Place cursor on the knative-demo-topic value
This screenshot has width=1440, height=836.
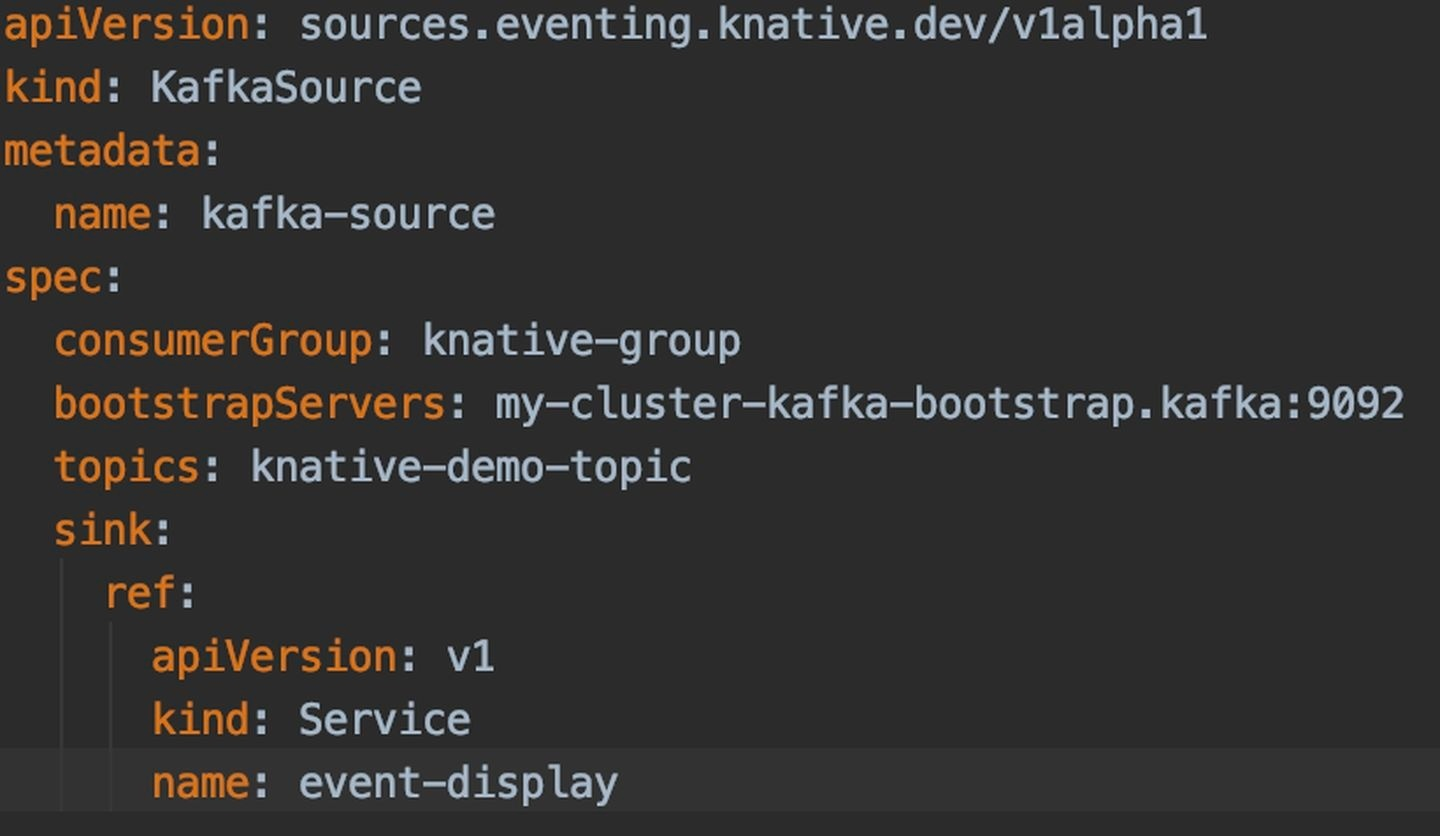pos(471,468)
